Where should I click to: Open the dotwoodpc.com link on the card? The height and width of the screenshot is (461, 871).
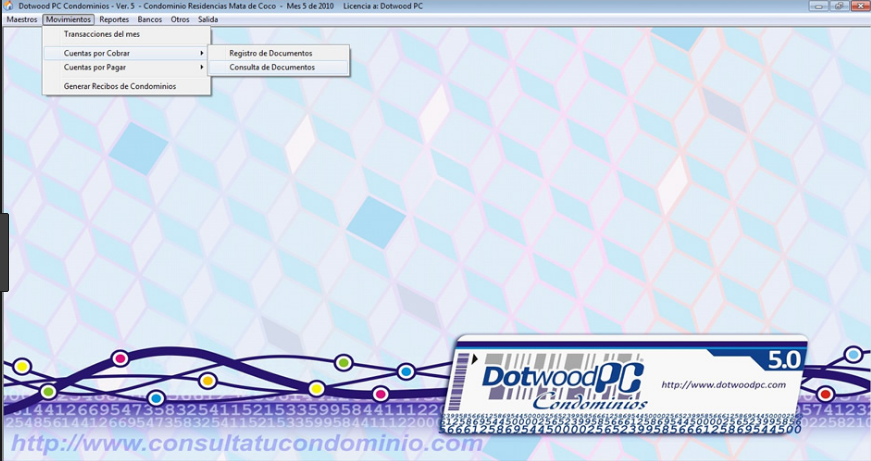click(723, 384)
